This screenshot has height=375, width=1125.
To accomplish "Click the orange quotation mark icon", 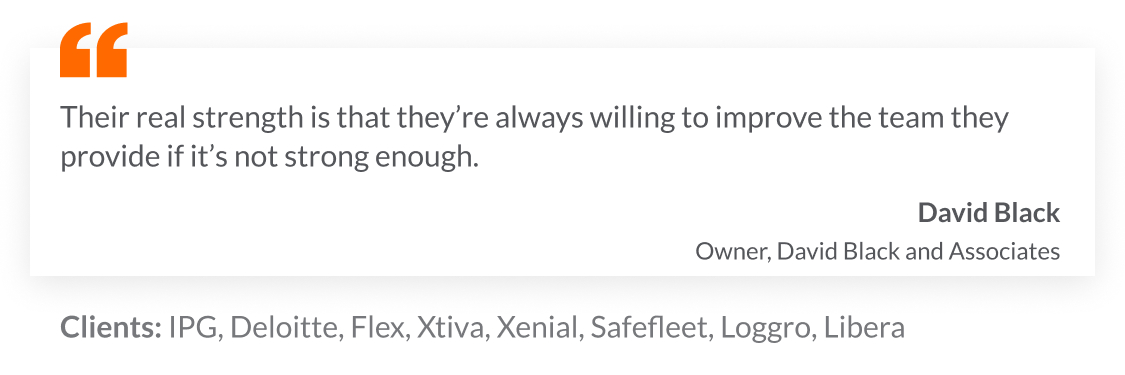I will pos(93,49).
